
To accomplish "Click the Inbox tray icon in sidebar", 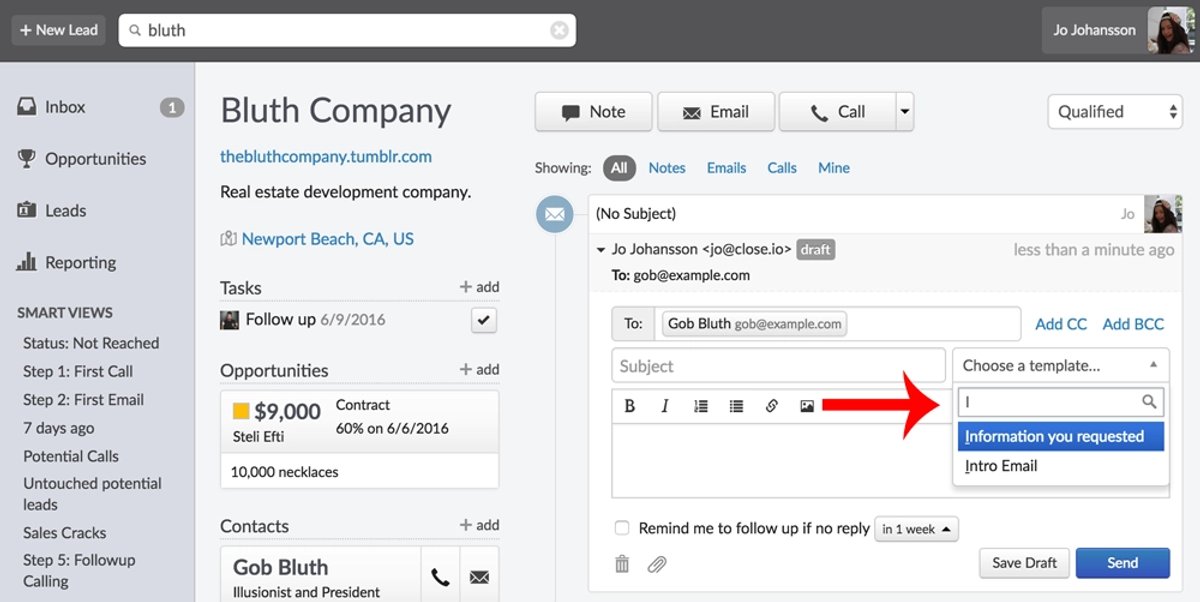I will [x=27, y=107].
